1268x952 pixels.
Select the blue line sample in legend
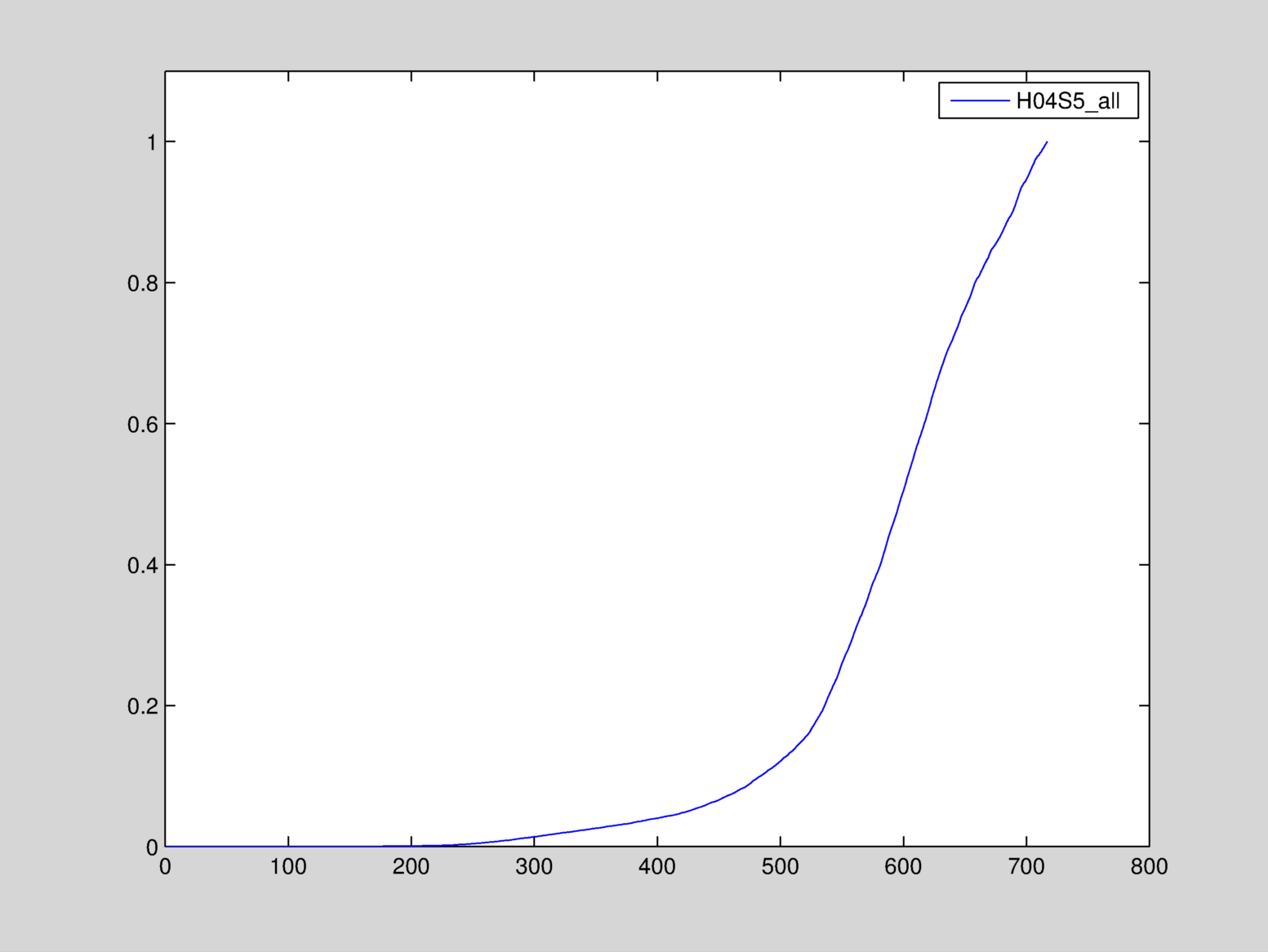click(979, 100)
